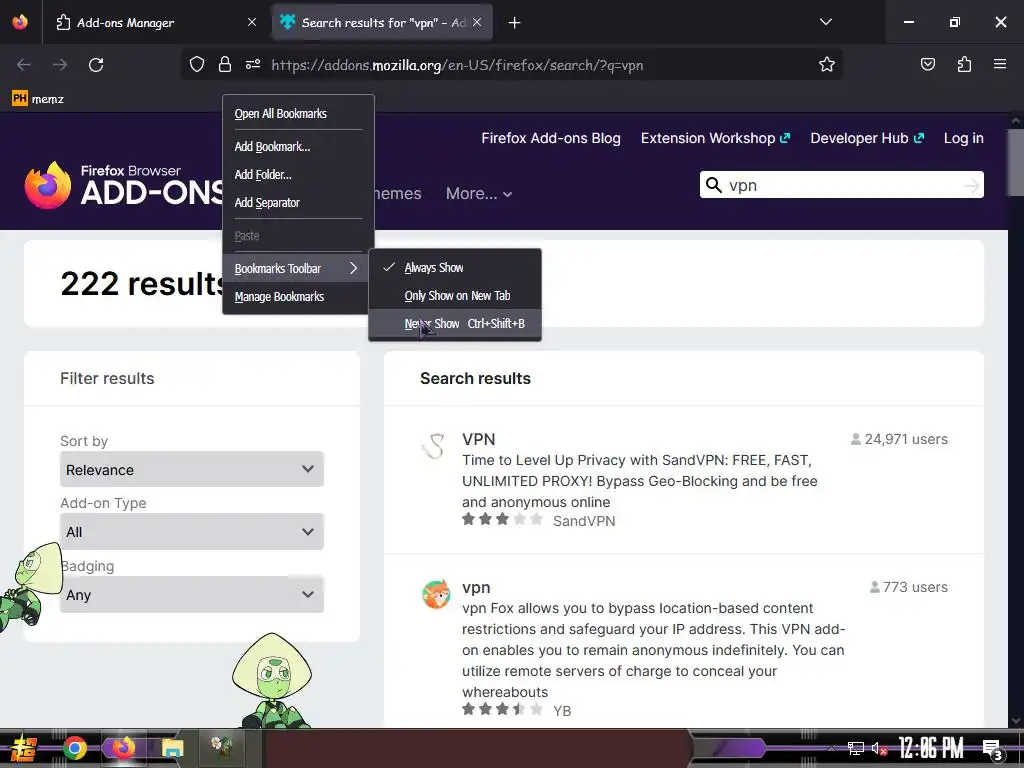The height and width of the screenshot is (768, 1024).
Task: Open the memz bookmark on bookmarks toolbar
Action: 38,99
